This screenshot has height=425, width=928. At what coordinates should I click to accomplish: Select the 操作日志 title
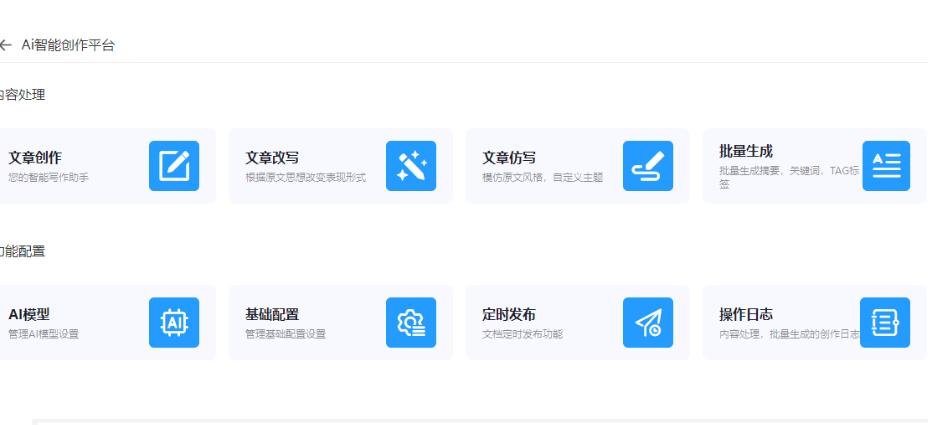pos(746,314)
